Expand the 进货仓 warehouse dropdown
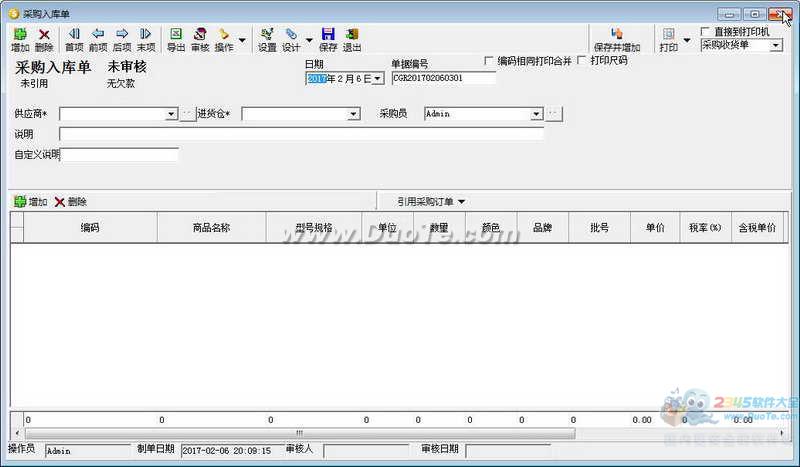Image resolution: width=800 pixels, height=467 pixels. point(353,114)
